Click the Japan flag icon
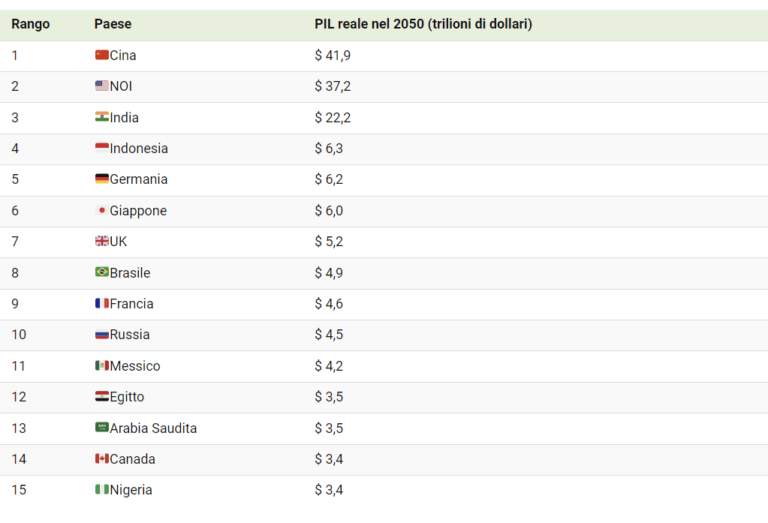The width and height of the screenshot is (768, 523). pos(102,210)
